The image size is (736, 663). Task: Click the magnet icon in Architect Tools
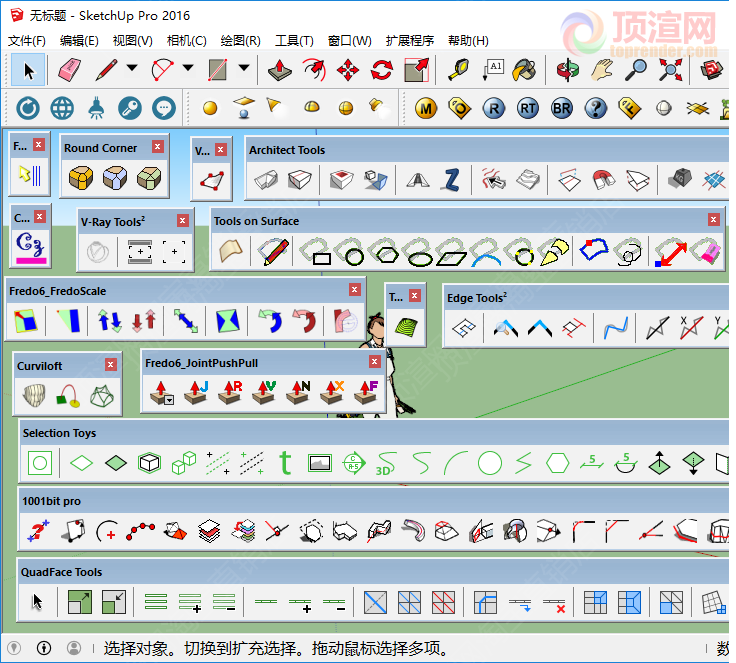click(603, 179)
